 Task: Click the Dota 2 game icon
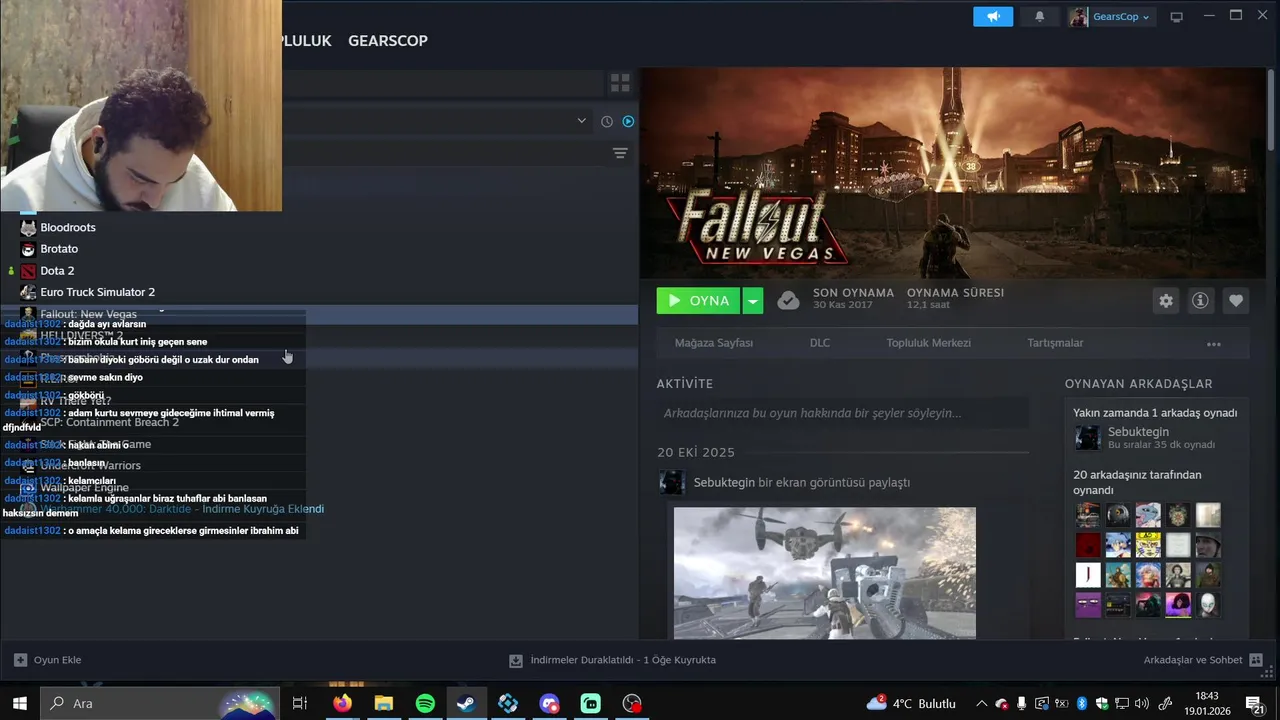28,271
